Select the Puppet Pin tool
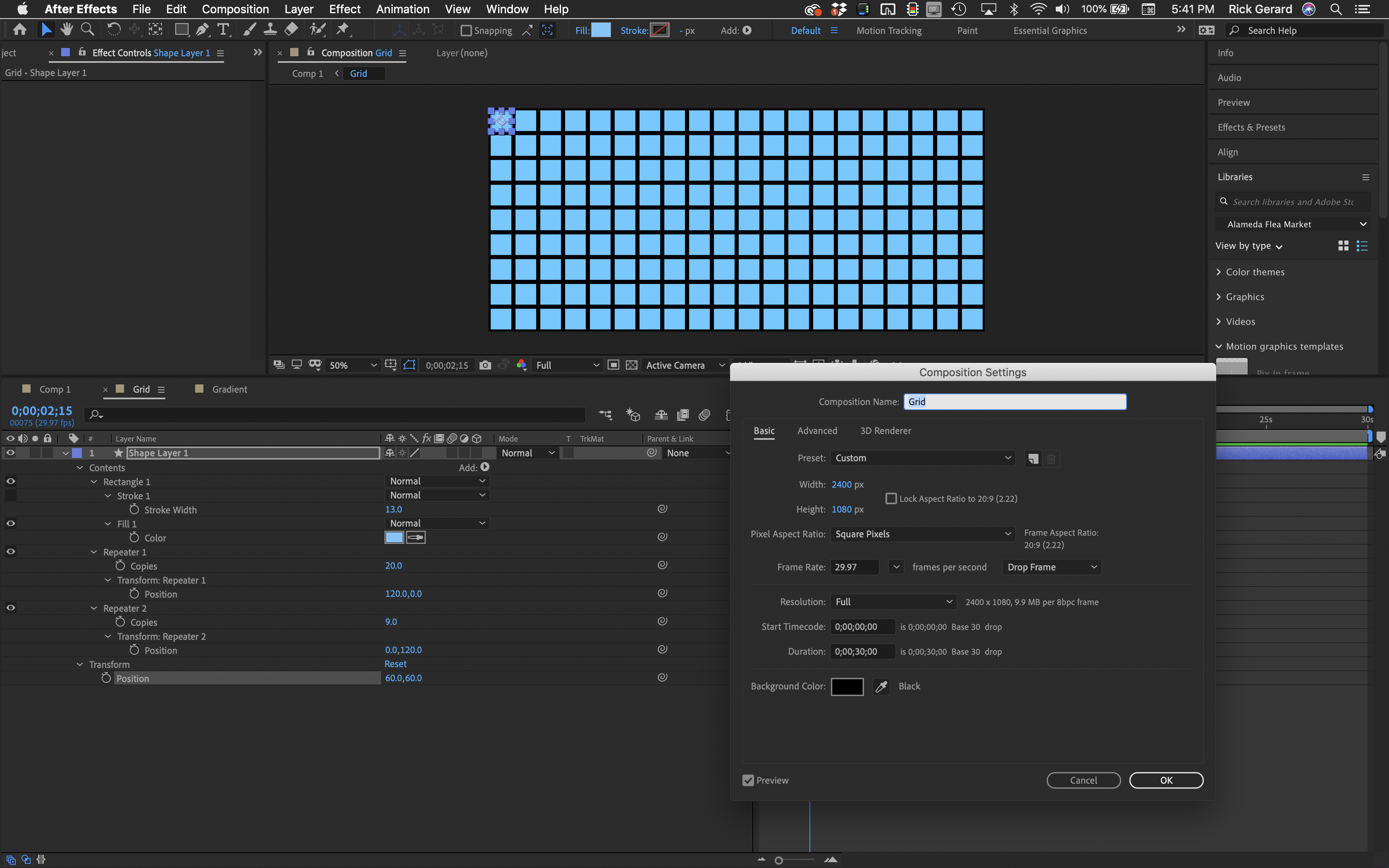The width and height of the screenshot is (1389, 868). coord(343,29)
